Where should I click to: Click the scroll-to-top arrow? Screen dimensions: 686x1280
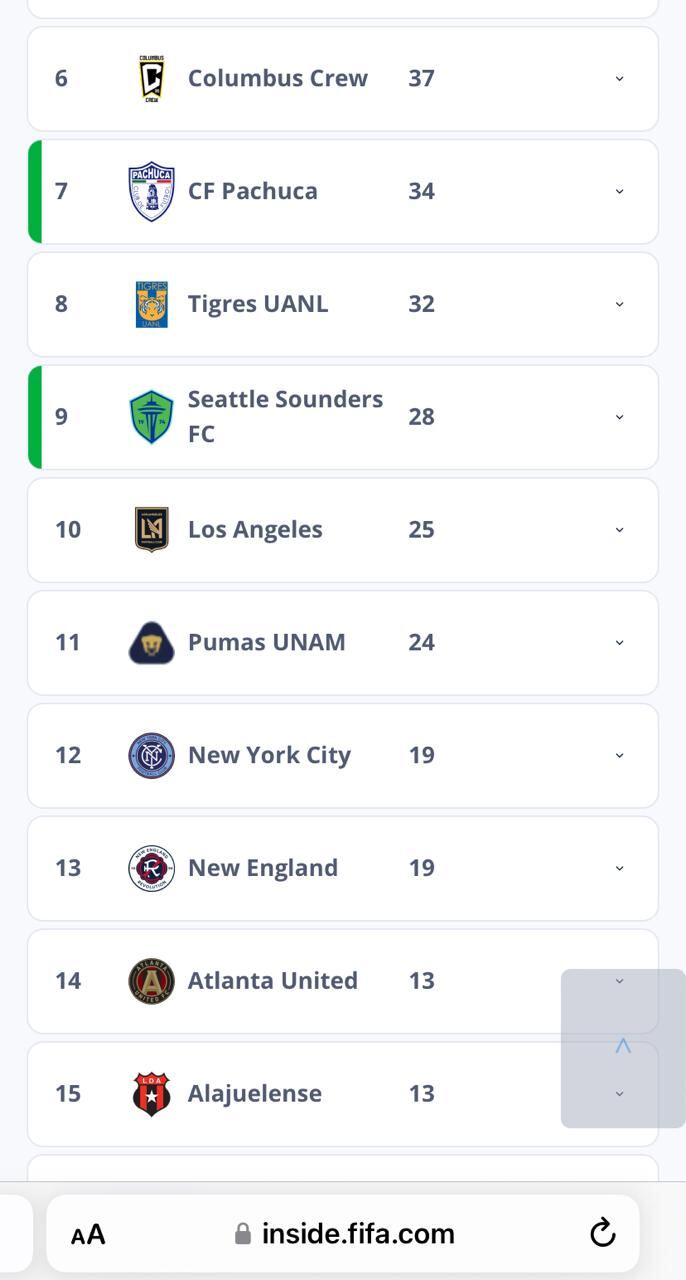point(623,1046)
